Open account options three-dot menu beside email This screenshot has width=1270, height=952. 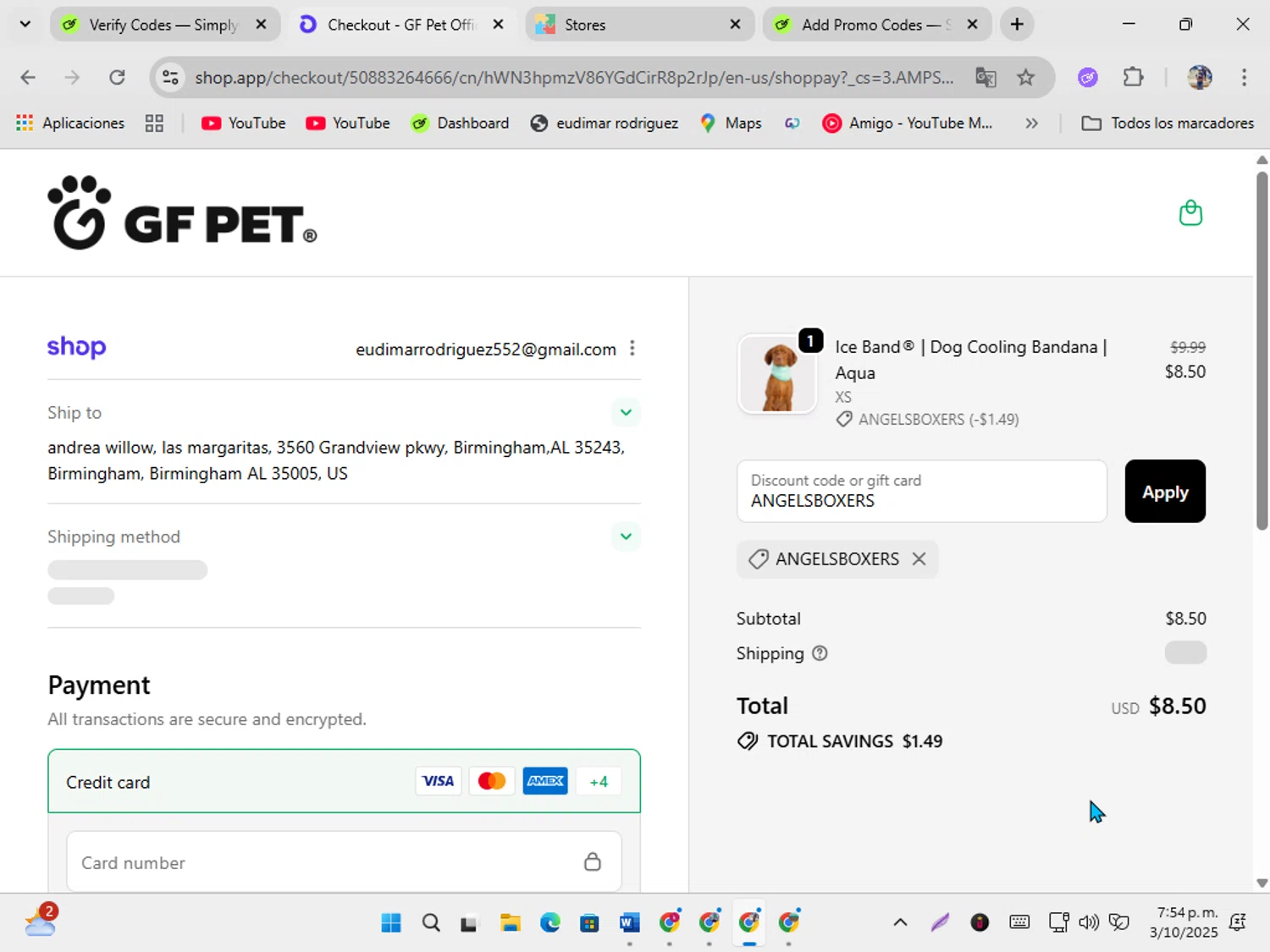(632, 349)
